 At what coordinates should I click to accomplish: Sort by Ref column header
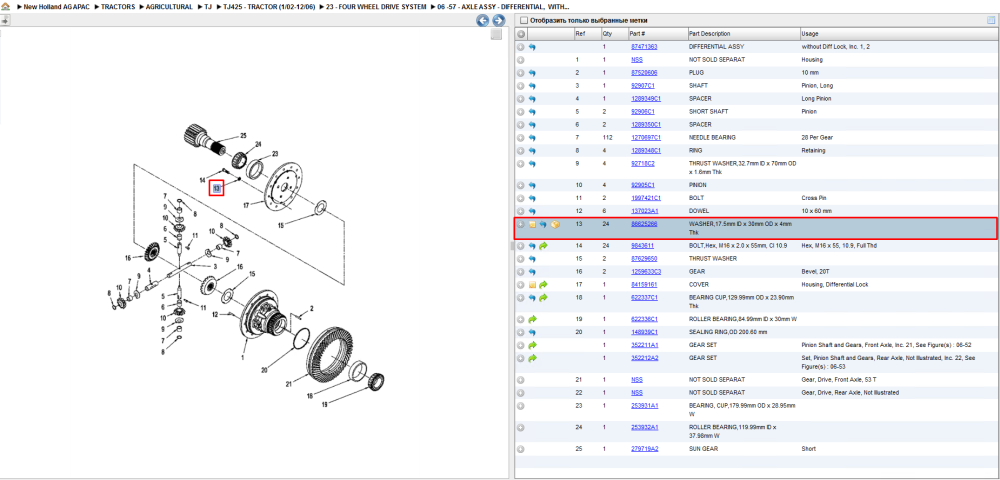pos(586,34)
